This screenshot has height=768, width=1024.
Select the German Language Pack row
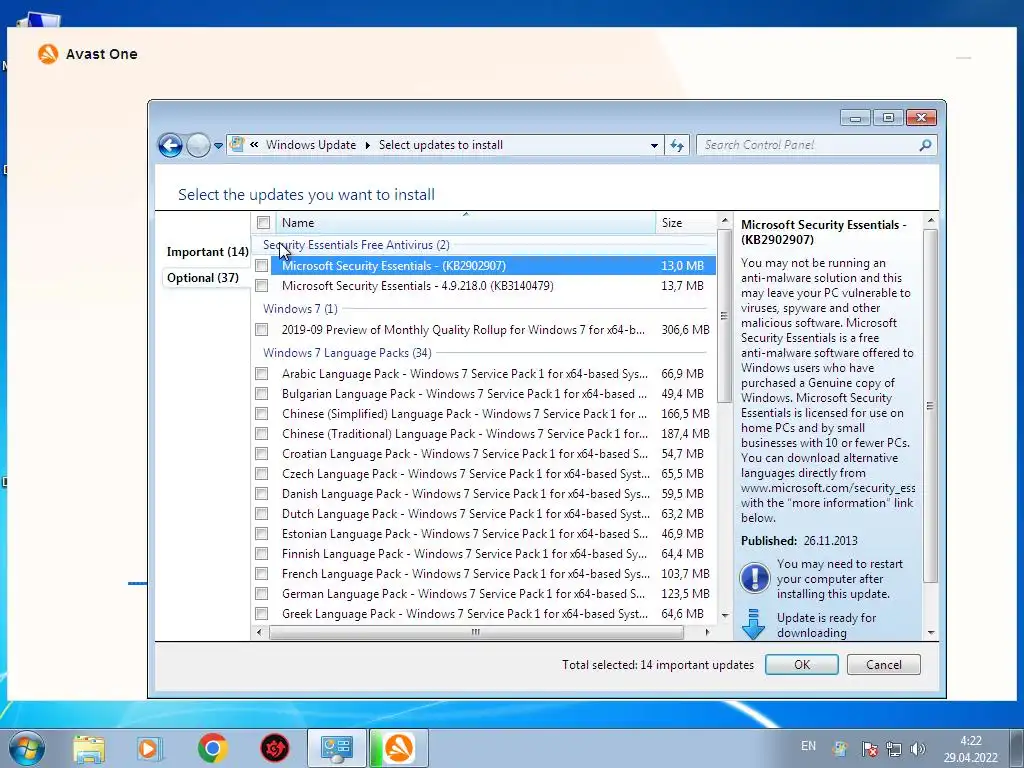483,594
